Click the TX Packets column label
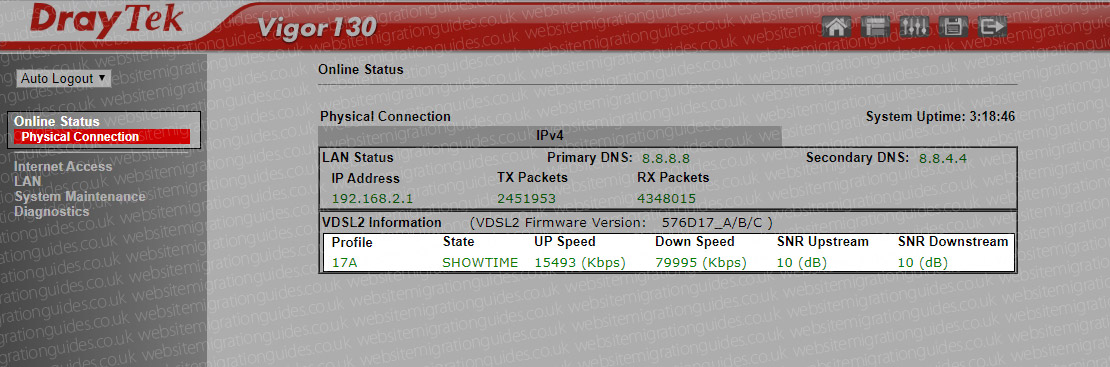Viewport: 1110px width, 367px height. pyautogui.click(x=532, y=178)
